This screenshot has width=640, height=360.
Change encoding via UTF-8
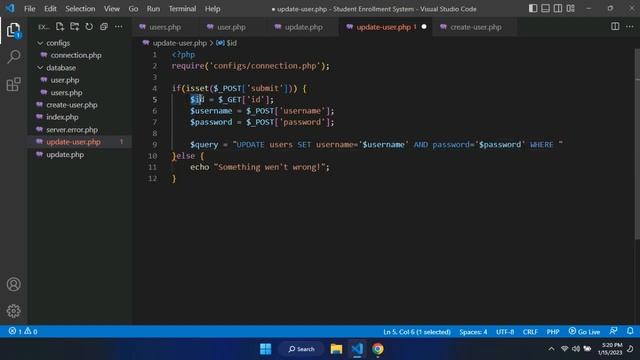click(x=505, y=331)
